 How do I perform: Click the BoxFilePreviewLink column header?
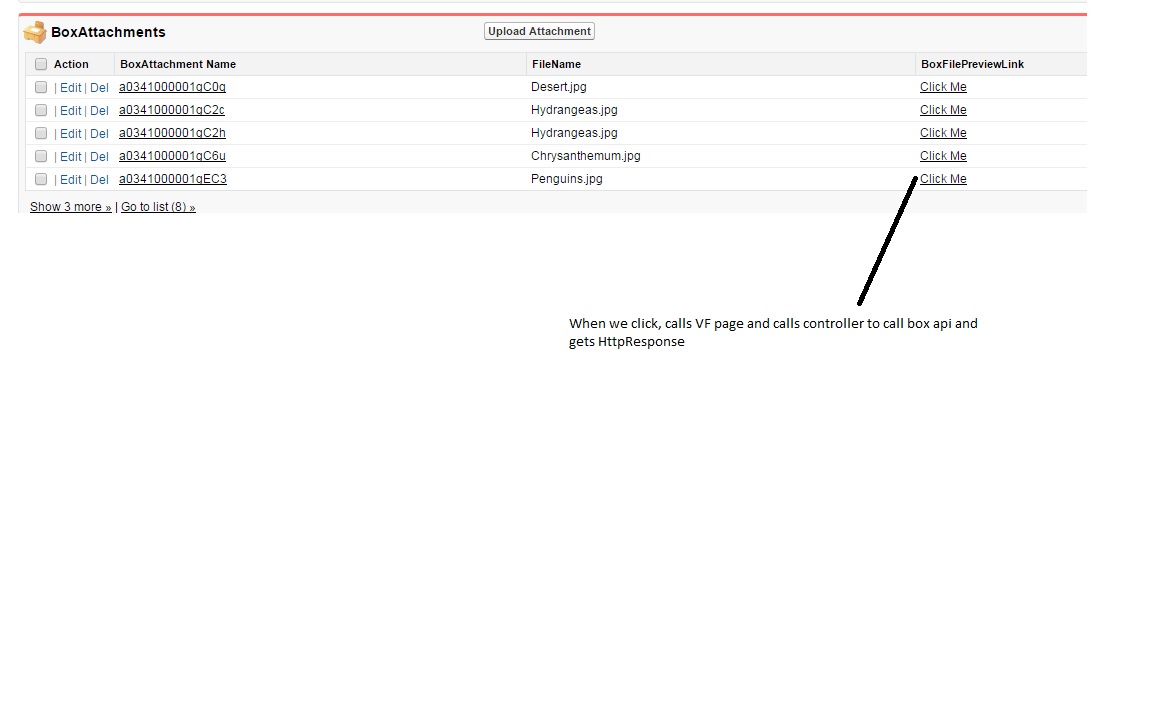coord(972,64)
